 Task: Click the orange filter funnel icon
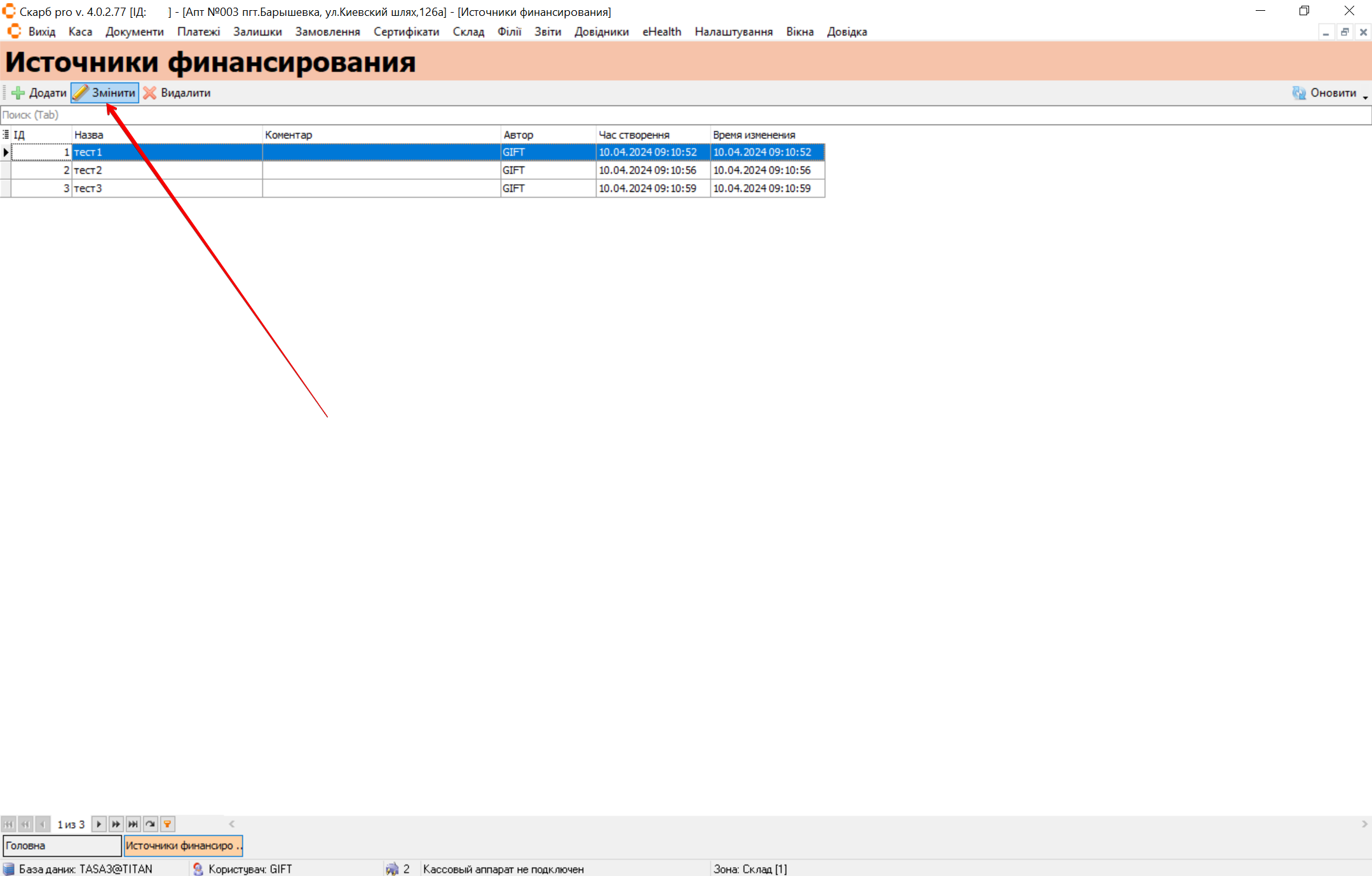(x=168, y=824)
